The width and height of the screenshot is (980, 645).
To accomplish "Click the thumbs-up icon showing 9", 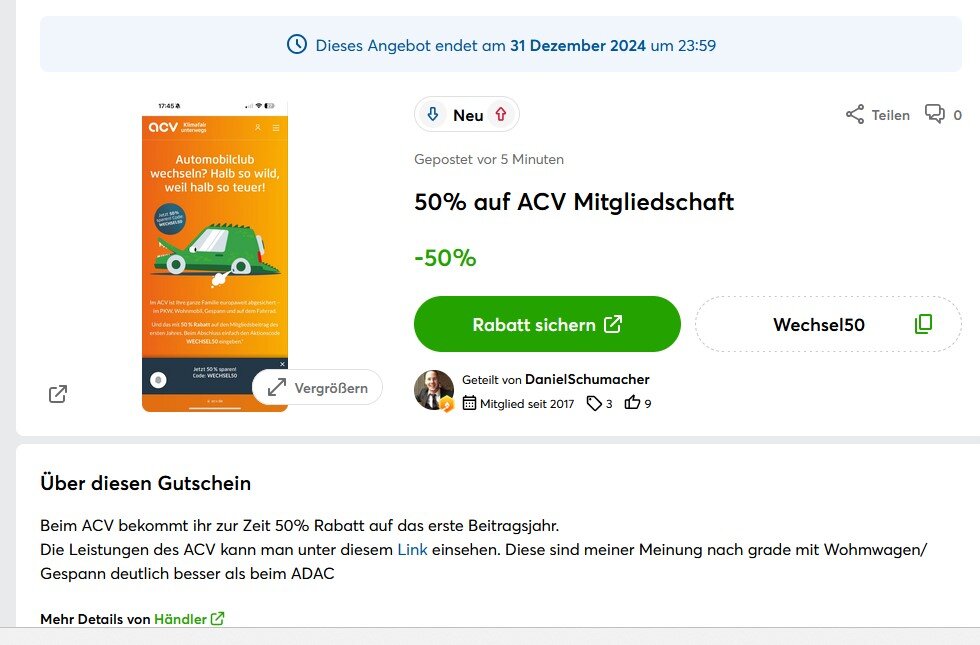I will pyautogui.click(x=632, y=402).
